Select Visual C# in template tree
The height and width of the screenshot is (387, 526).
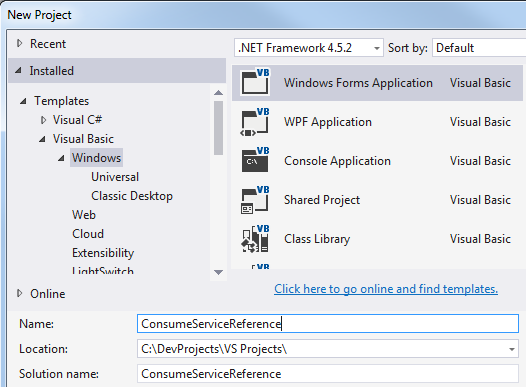click(x=77, y=120)
